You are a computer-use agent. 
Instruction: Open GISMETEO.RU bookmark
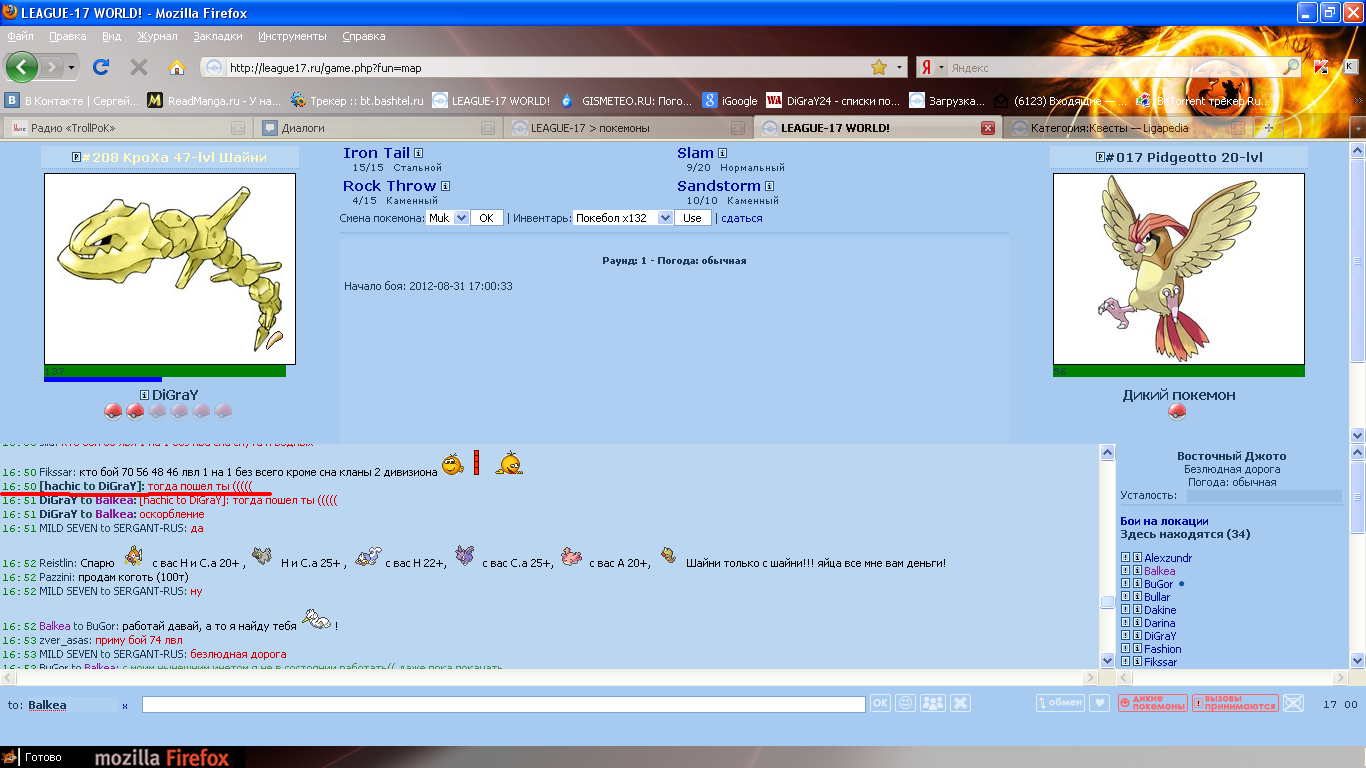point(626,100)
